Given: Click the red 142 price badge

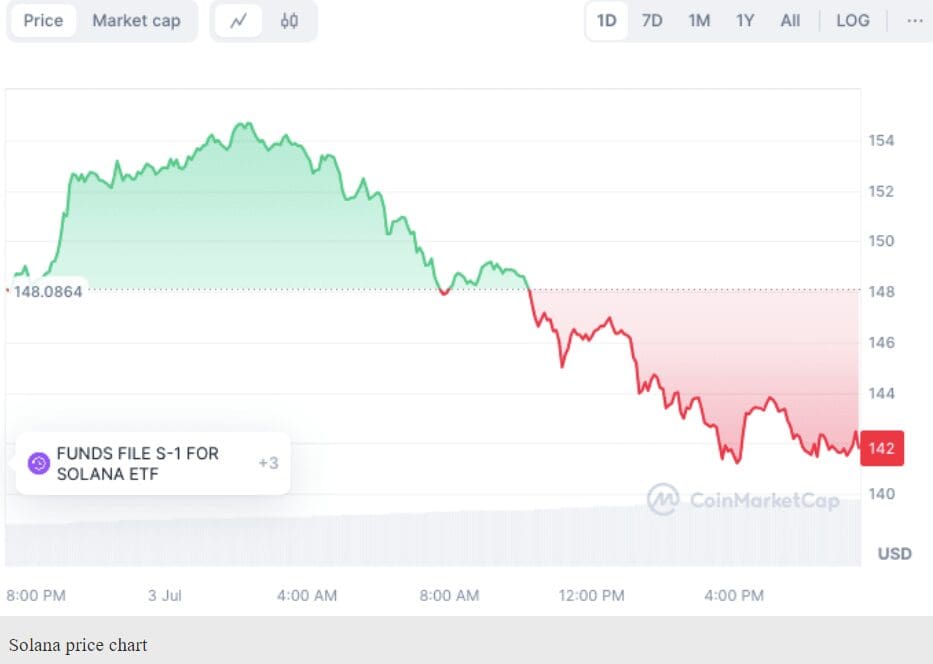Looking at the screenshot, I should [881, 449].
